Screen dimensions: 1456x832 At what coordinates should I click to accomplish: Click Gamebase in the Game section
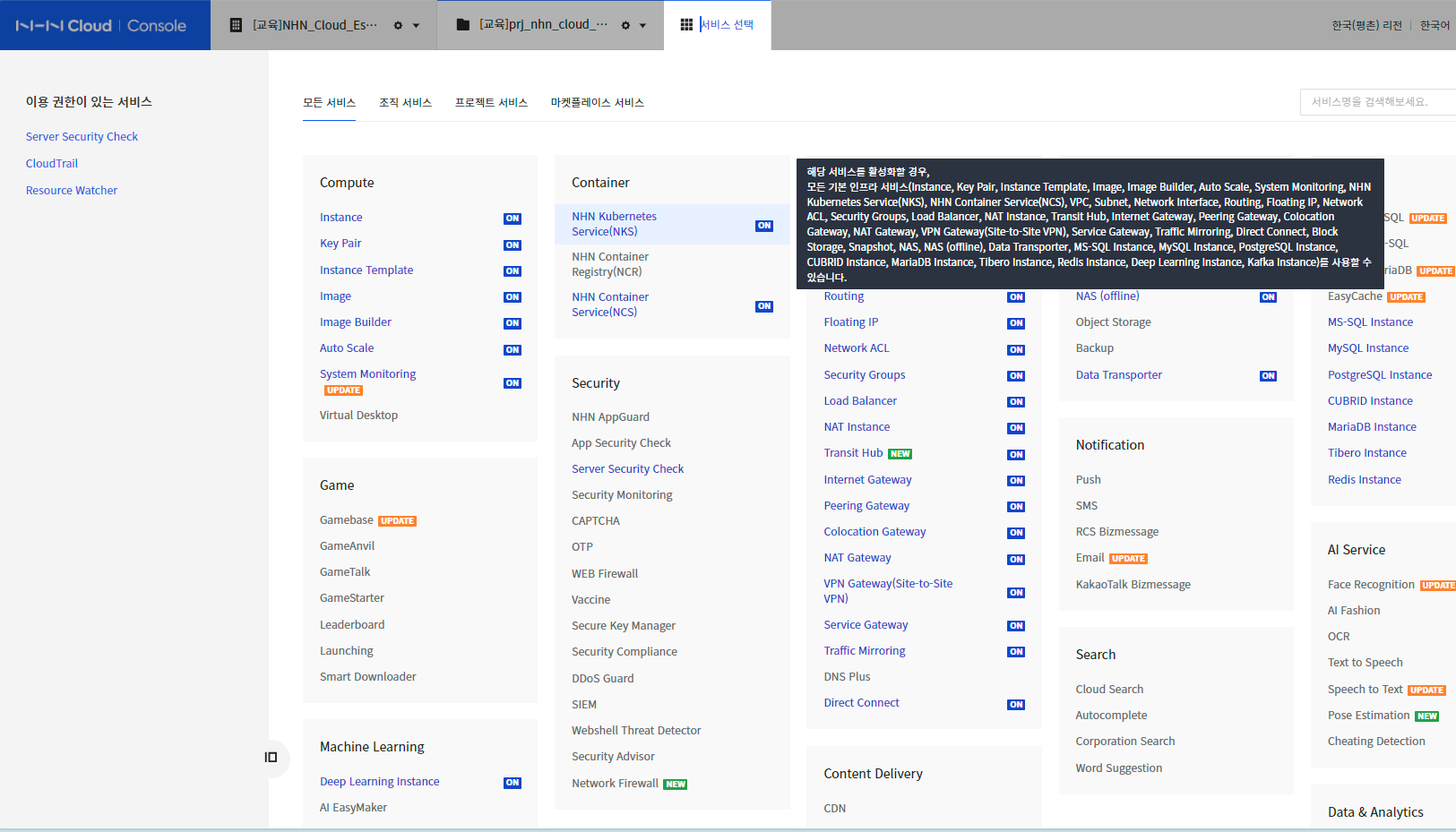pyautogui.click(x=347, y=520)
